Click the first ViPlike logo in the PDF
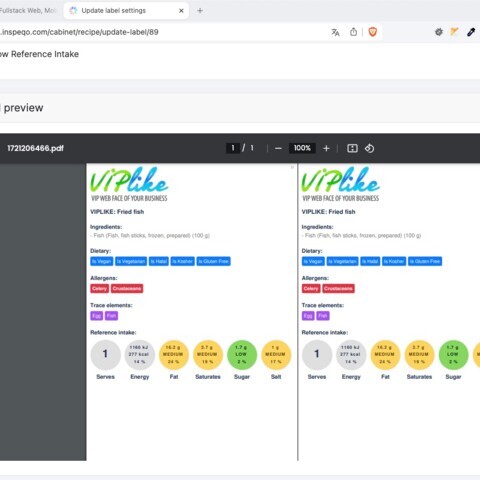Viewport: 480px width, 480px height. tap(129, 184)
